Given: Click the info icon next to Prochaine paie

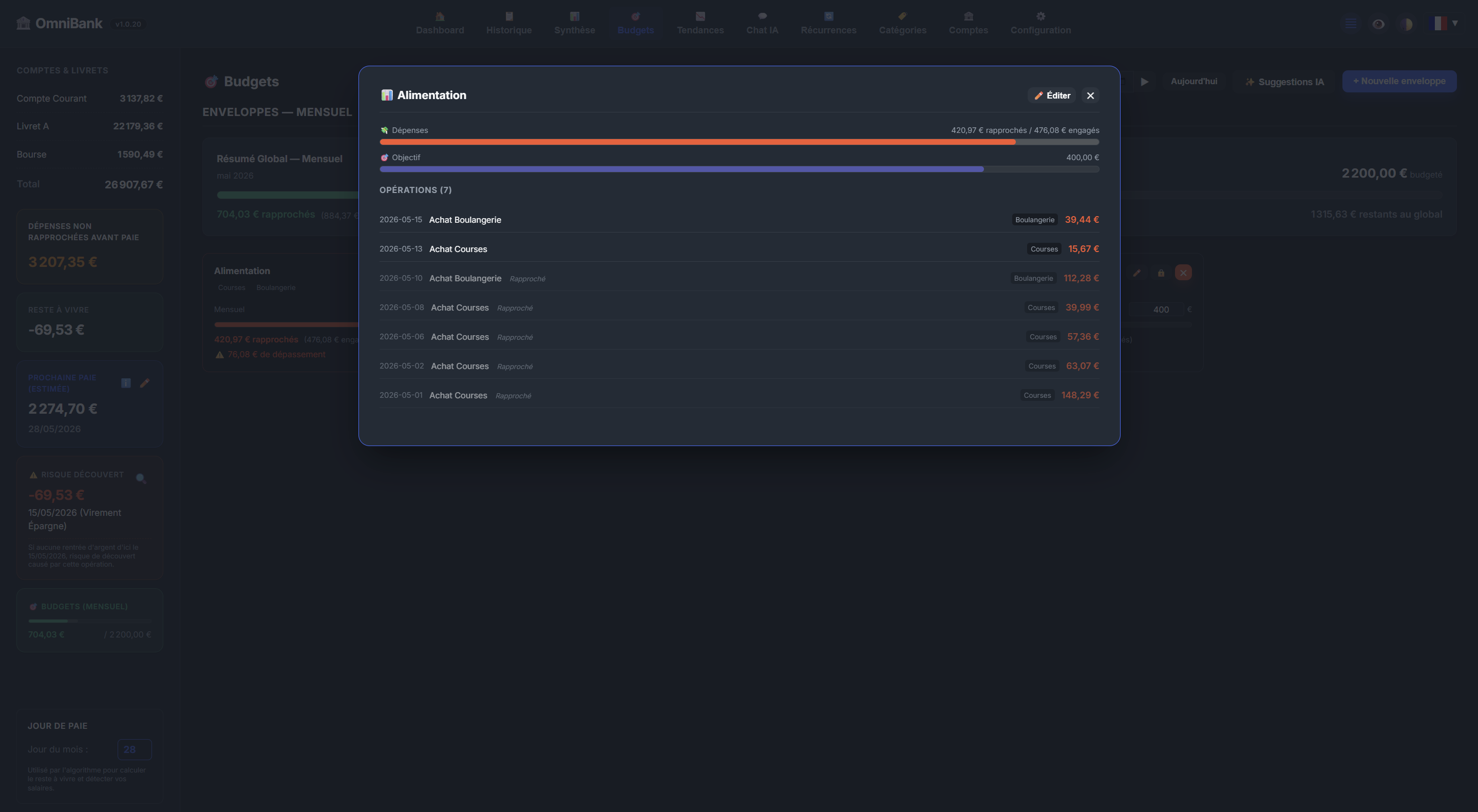Looking at the screenshot, I should point(126,383).
